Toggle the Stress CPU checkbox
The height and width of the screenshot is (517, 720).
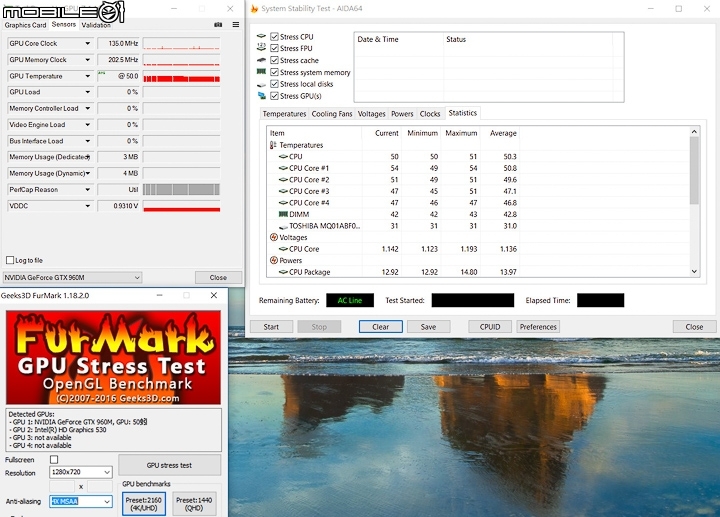click(x=275, y=36)
